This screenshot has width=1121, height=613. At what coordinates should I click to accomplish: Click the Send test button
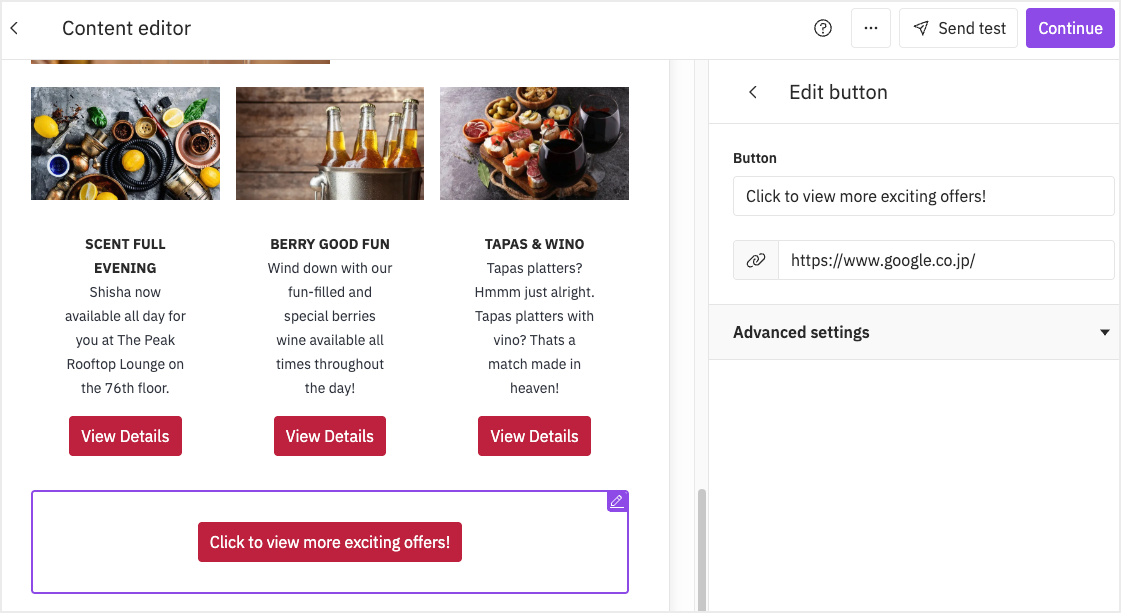tap(958, 28)
